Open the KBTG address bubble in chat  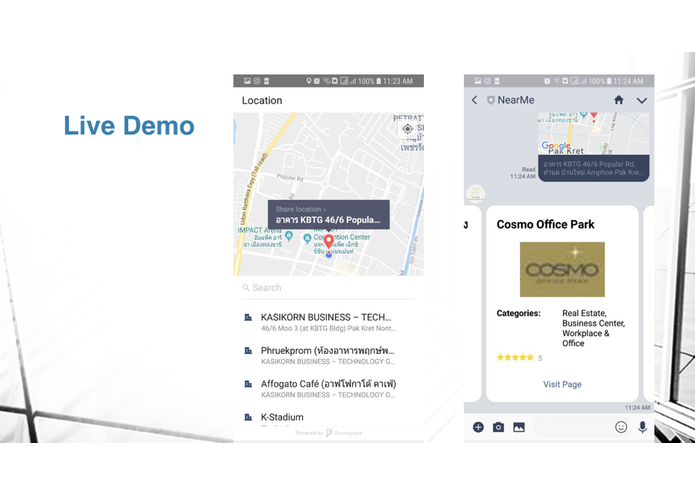pos(593,168)
